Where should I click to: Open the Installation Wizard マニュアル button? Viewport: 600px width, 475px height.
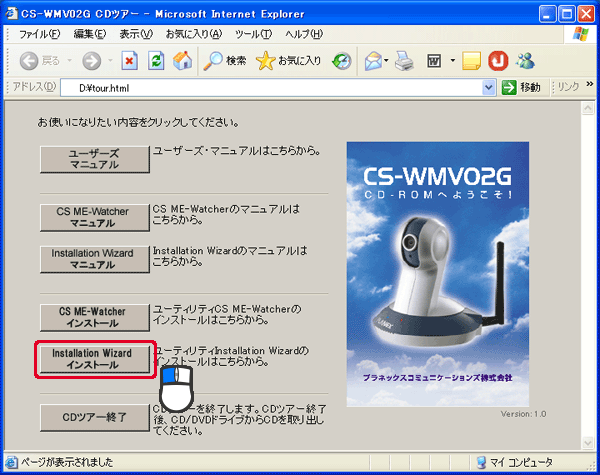point(95,259)
